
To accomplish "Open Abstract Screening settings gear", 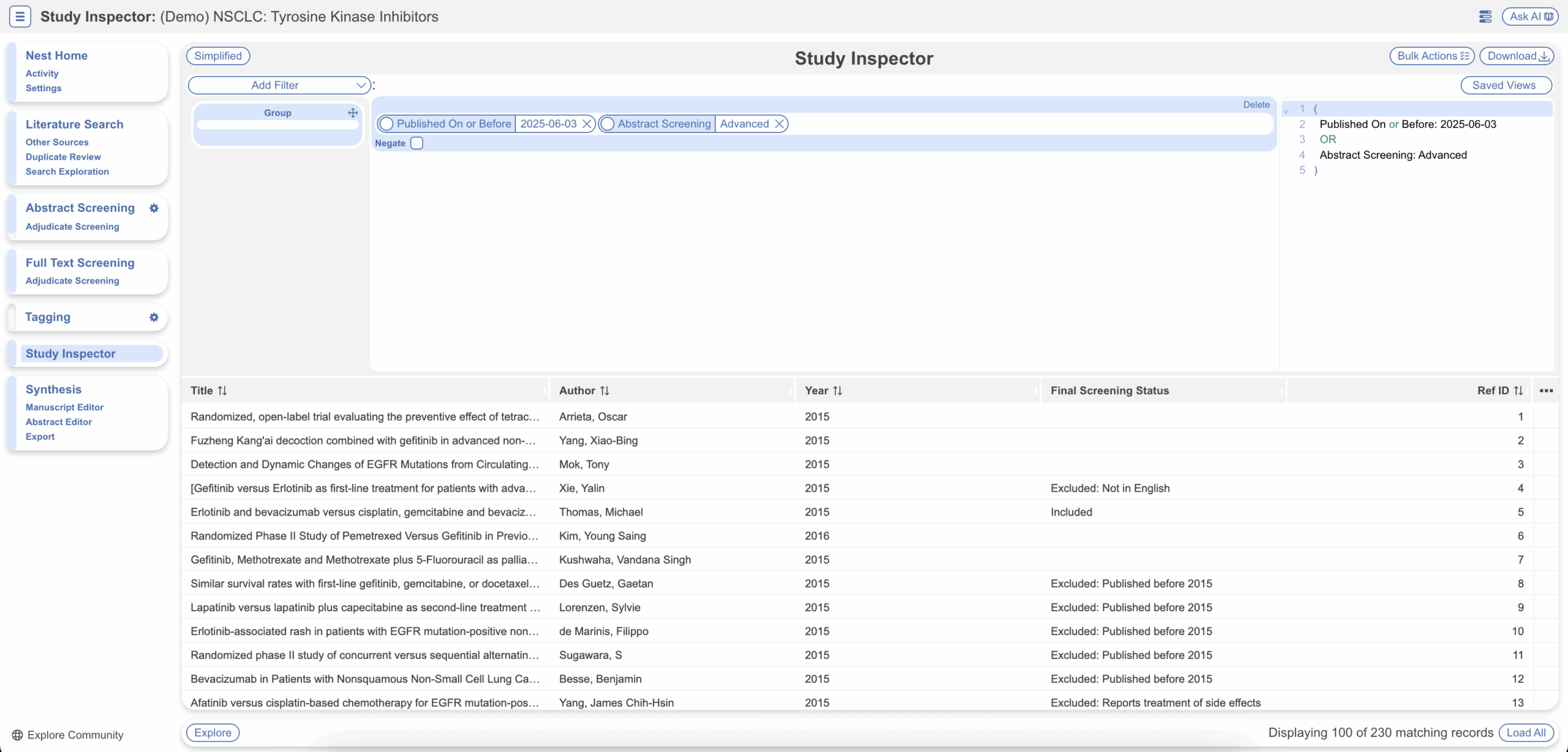I will coord(154,208).
